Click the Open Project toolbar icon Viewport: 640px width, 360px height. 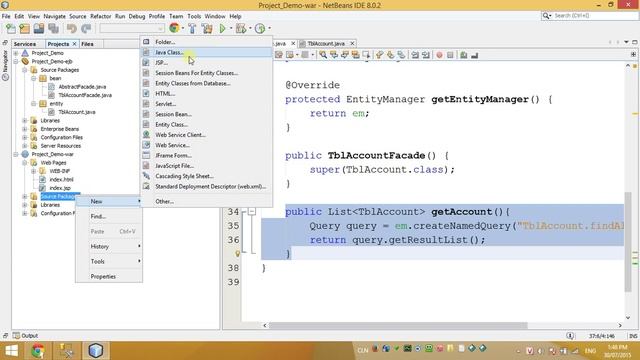(x=39, y=28)
